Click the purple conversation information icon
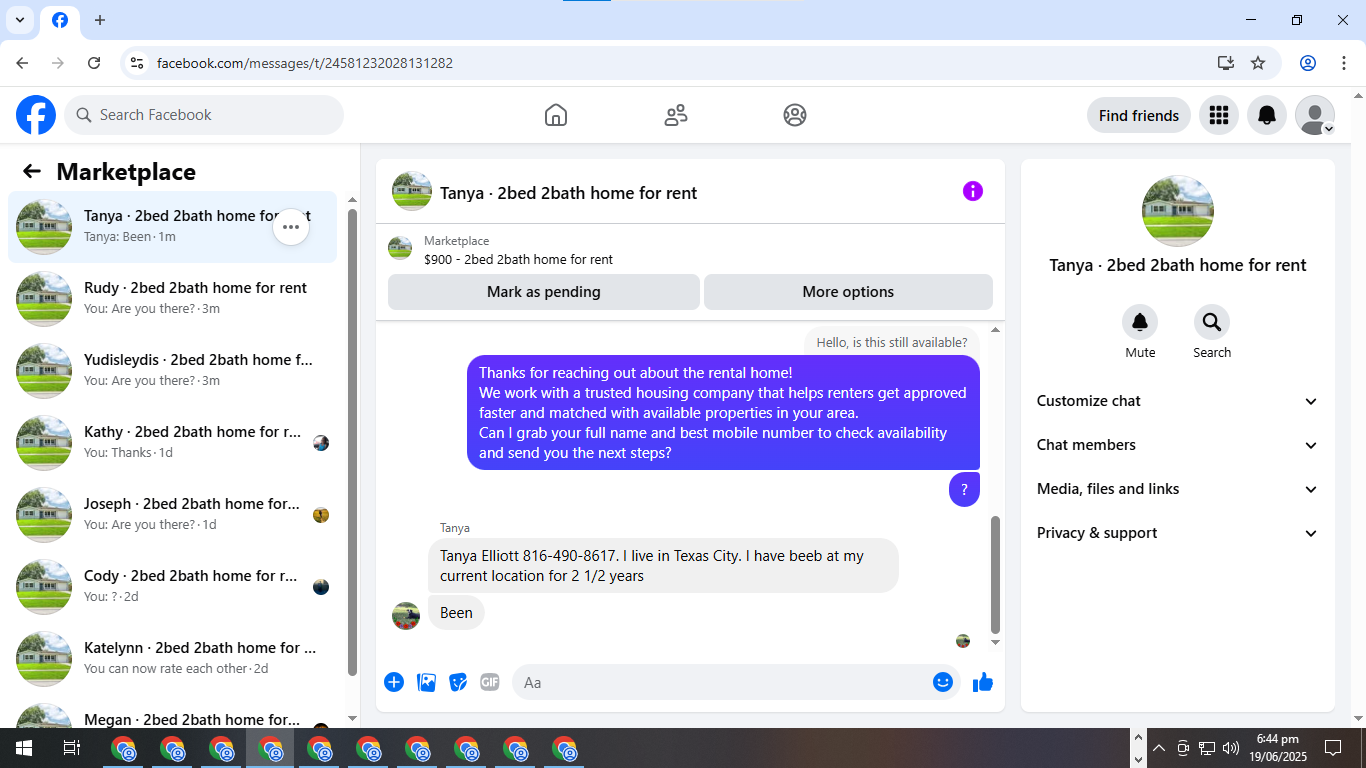The width and height of the screenshot is (1366, 768). coord(973,191)
